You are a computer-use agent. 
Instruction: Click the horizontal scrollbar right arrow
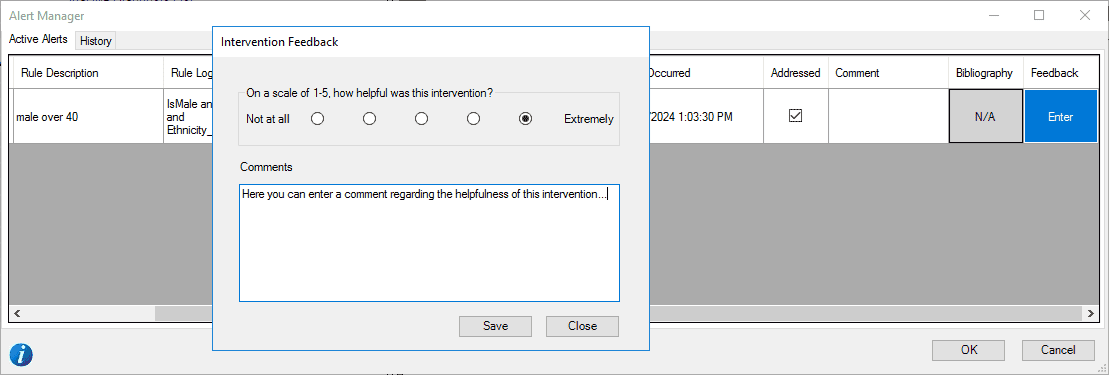tap(1093, 313)
